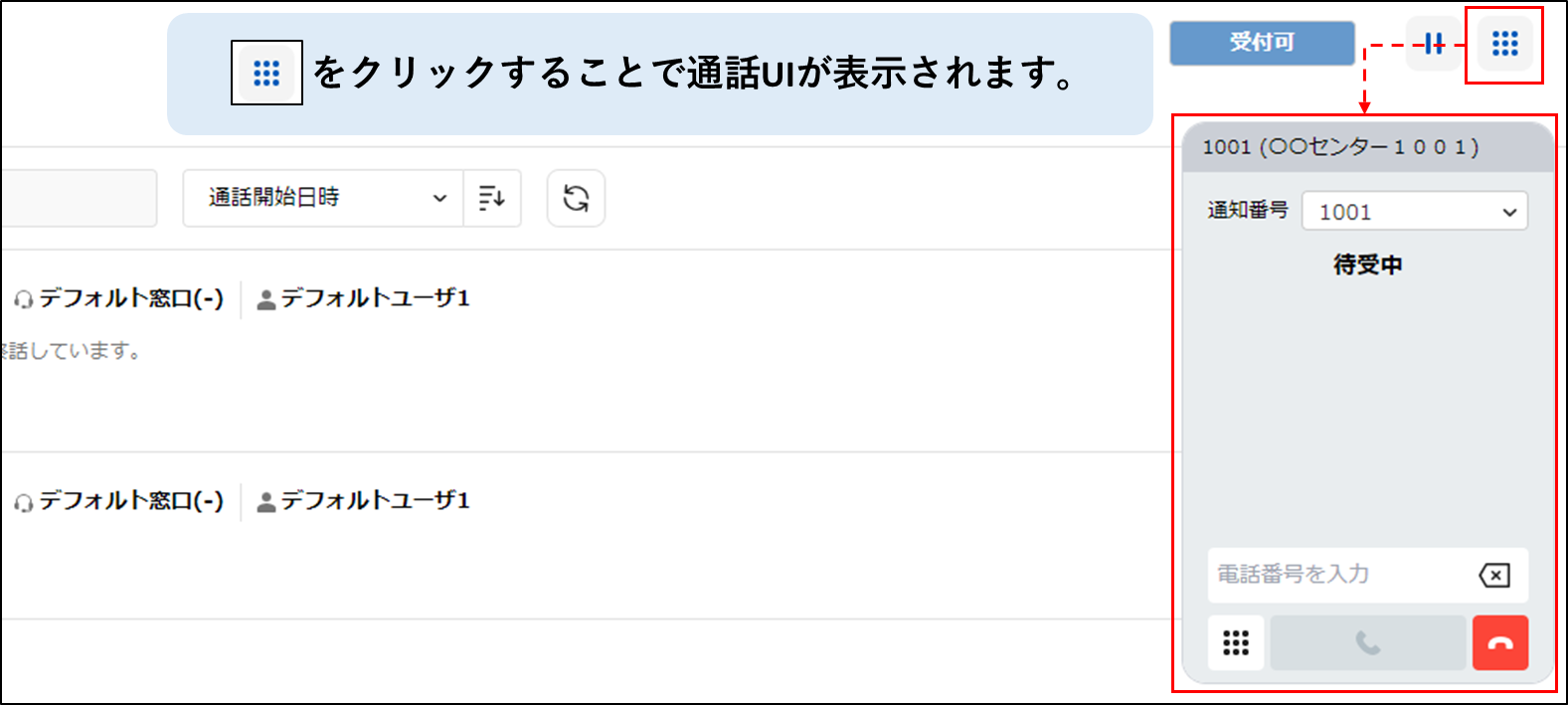Click red hang up button
Image resolution: width=1568 pixels, height=705 pixels.
(1500, 643)
